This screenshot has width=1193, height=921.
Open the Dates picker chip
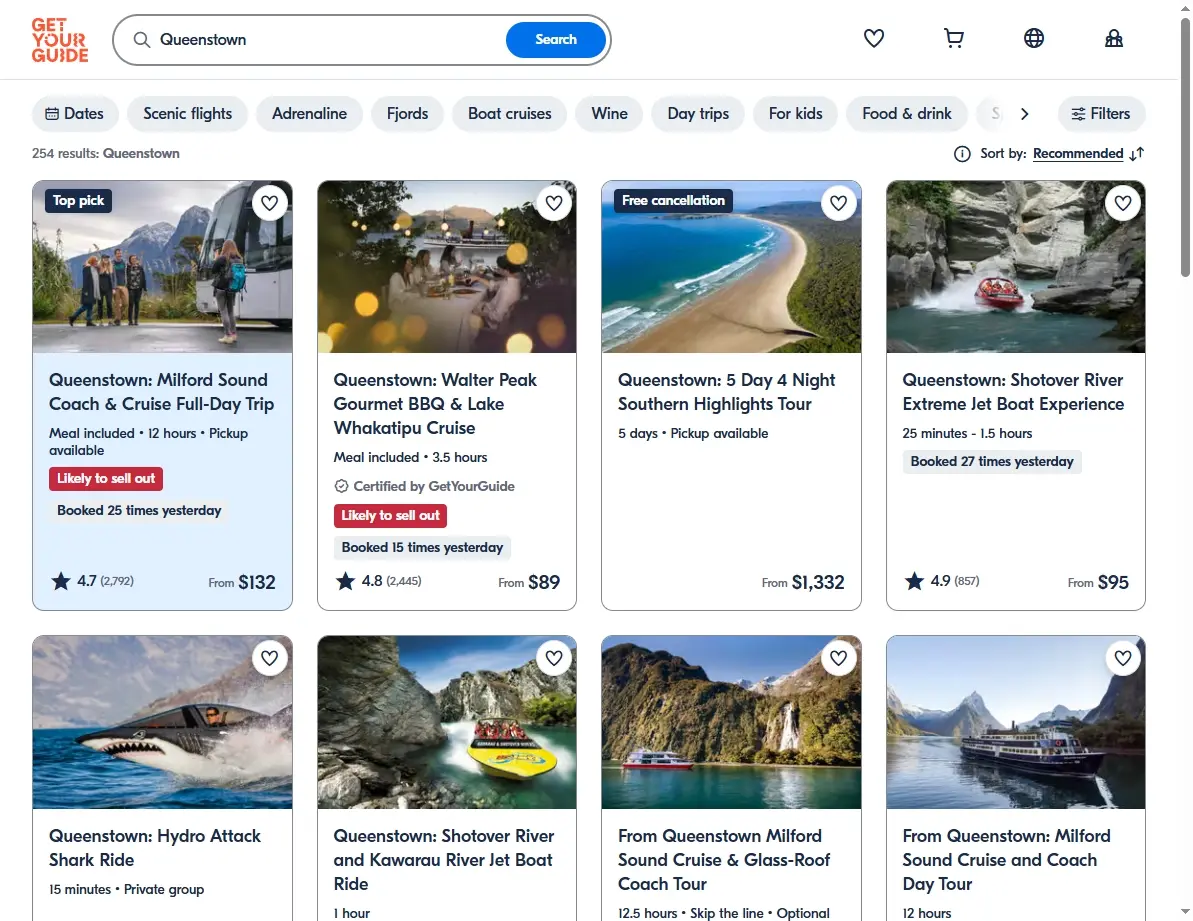(75, 114)
